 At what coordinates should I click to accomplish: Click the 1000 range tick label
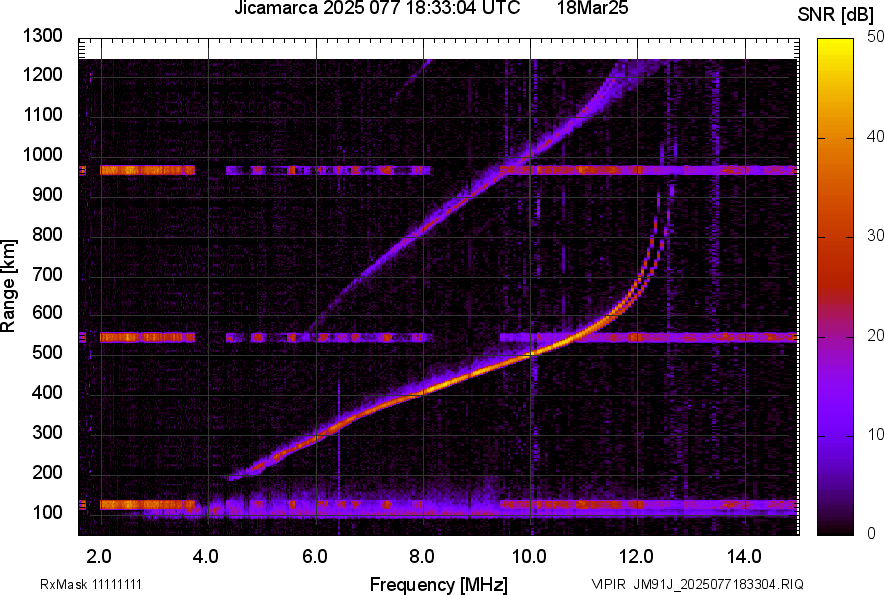[x=43, y=154]
